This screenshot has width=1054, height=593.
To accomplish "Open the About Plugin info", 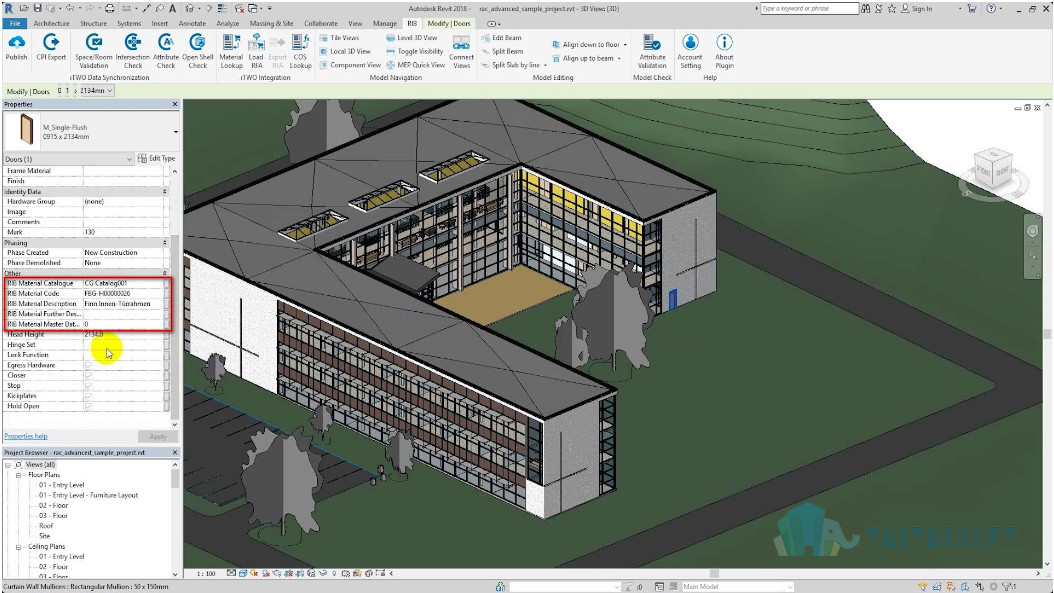I will click(724, 51).
